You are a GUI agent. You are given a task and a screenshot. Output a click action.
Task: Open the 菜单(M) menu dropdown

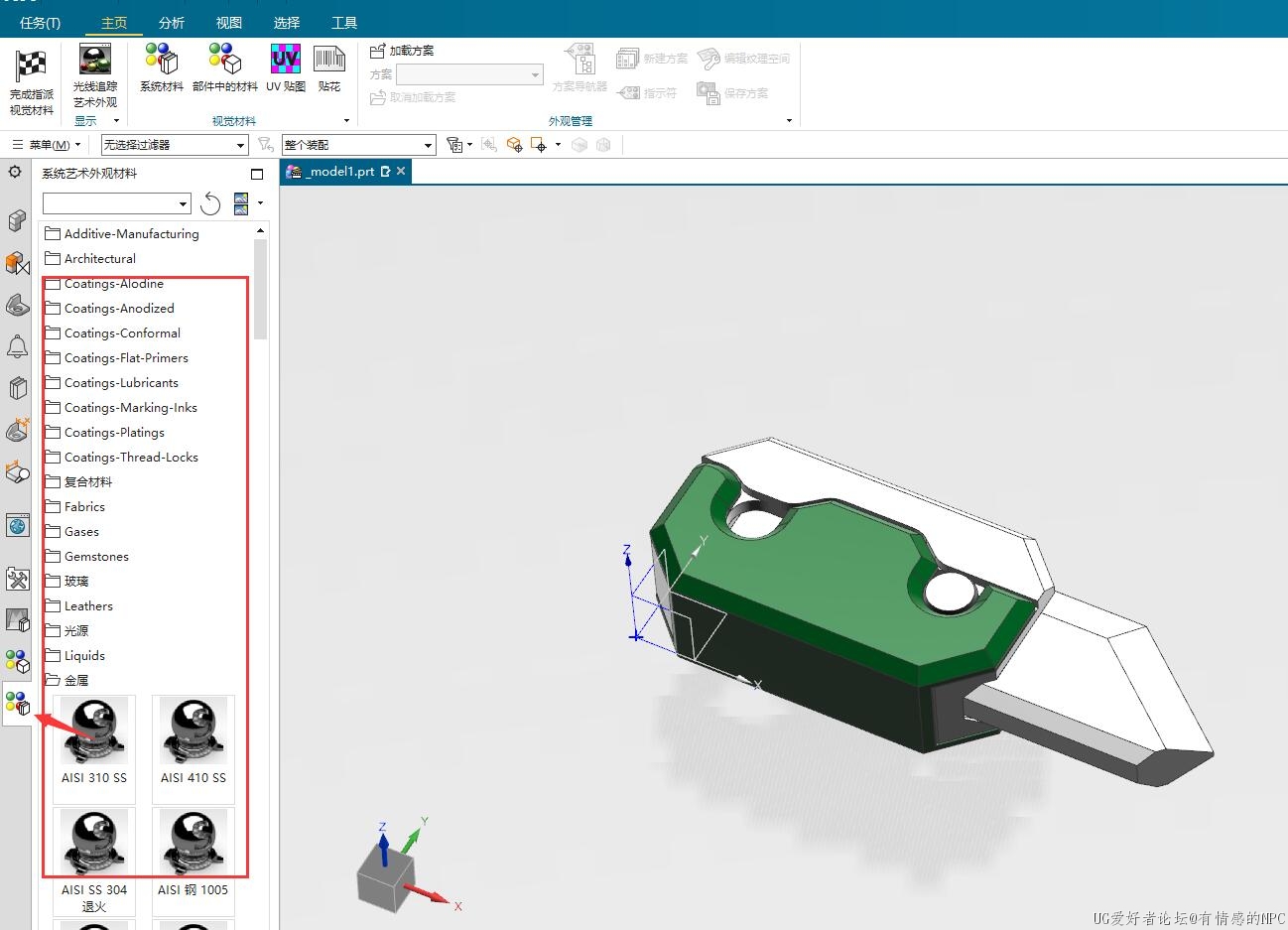pyautogui.click(x=47, y=145)
